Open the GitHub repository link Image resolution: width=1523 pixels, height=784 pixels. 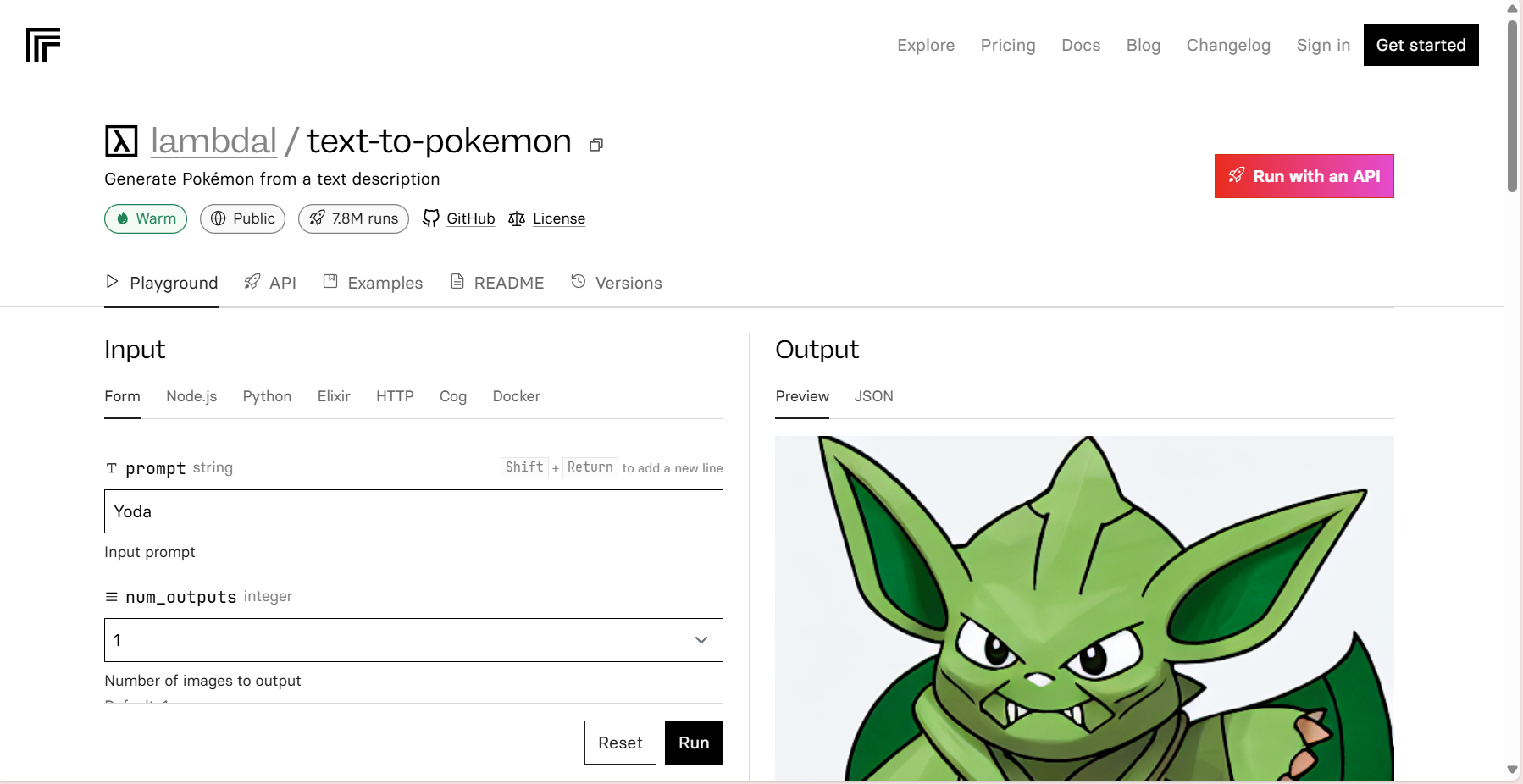[471, 218]
